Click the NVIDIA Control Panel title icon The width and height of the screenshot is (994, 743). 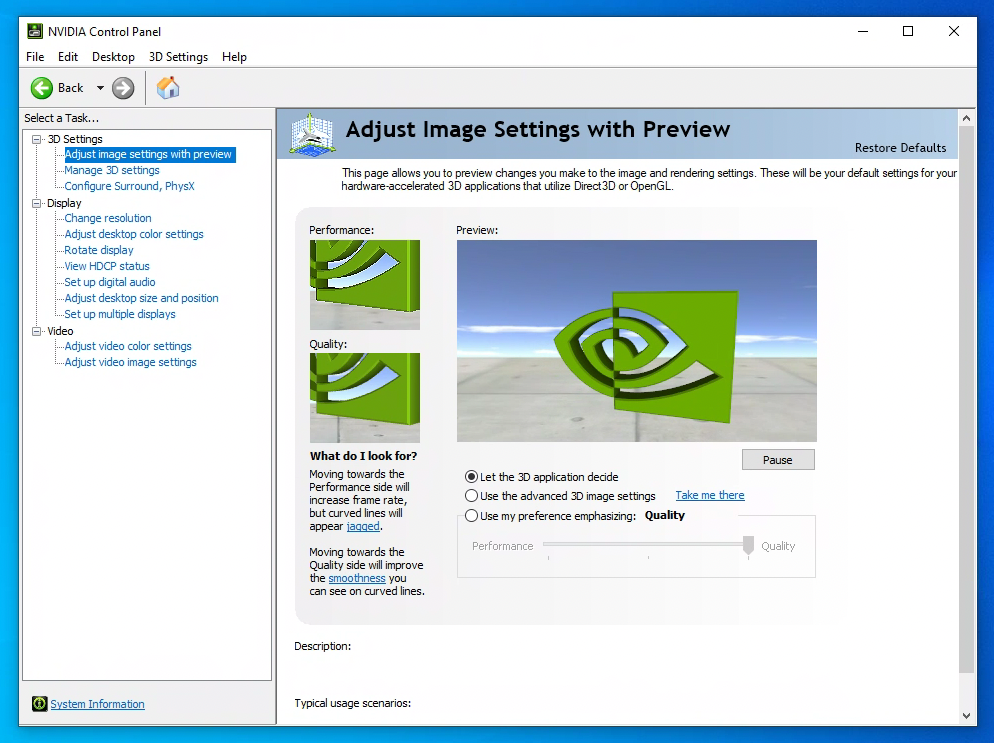click(x=35, y=31)
